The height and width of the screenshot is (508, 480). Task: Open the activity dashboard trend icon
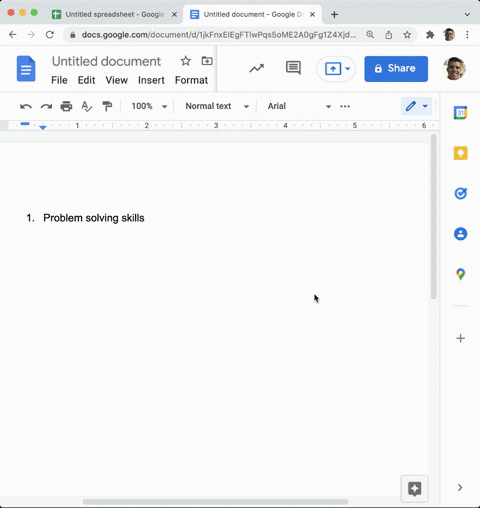pyautogui.click(x=257, y=68)
